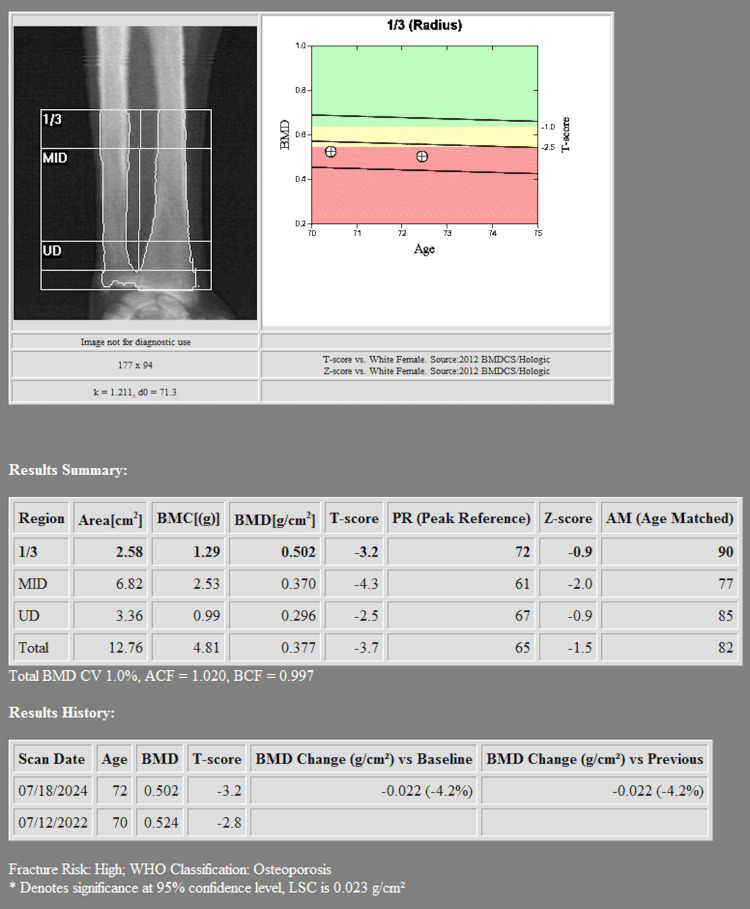The width and height of the screenshot is (750, 909).
Task: Click the Region column header
Action: 42,518
